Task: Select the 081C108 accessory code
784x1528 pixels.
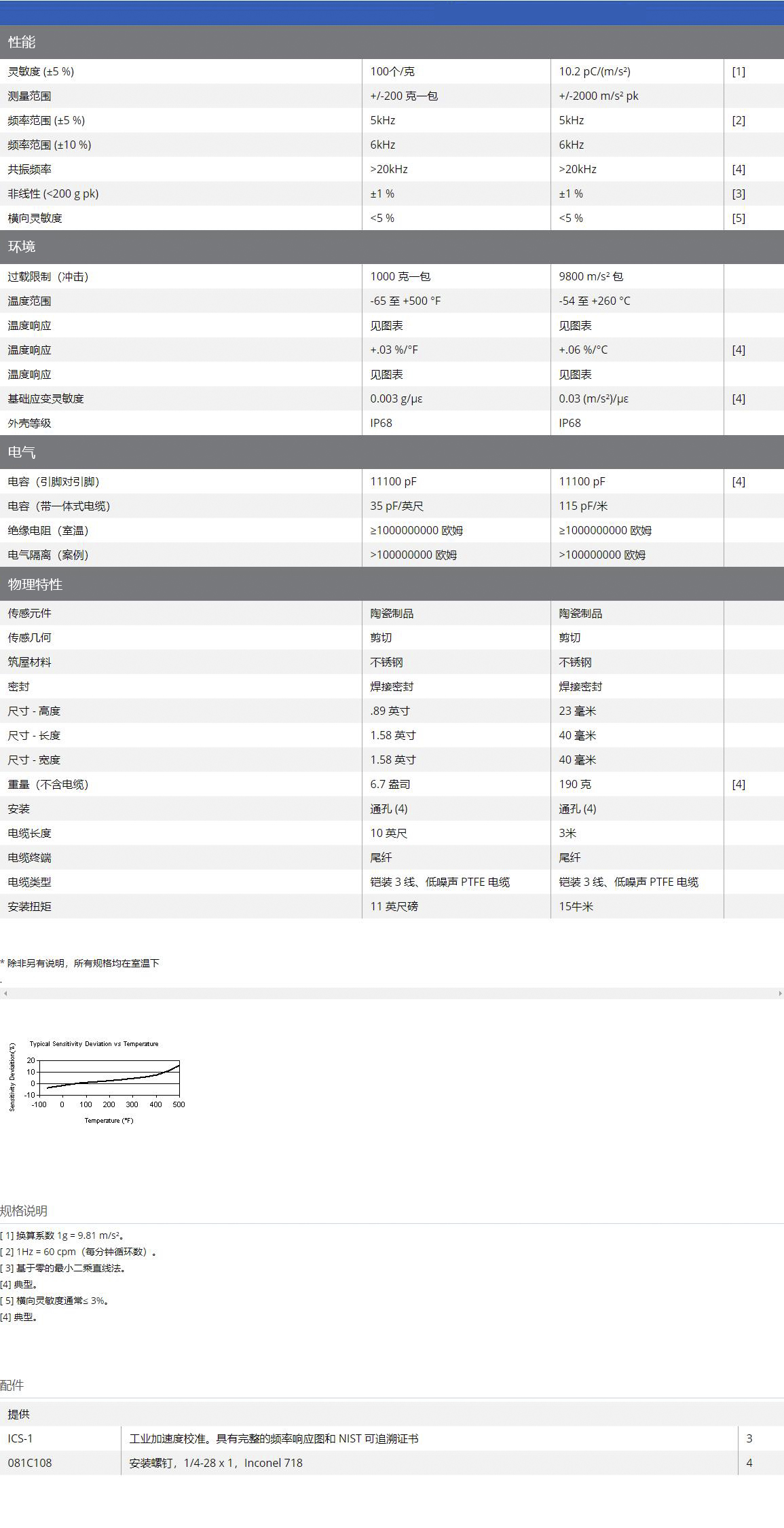Action: point(30,1463)
